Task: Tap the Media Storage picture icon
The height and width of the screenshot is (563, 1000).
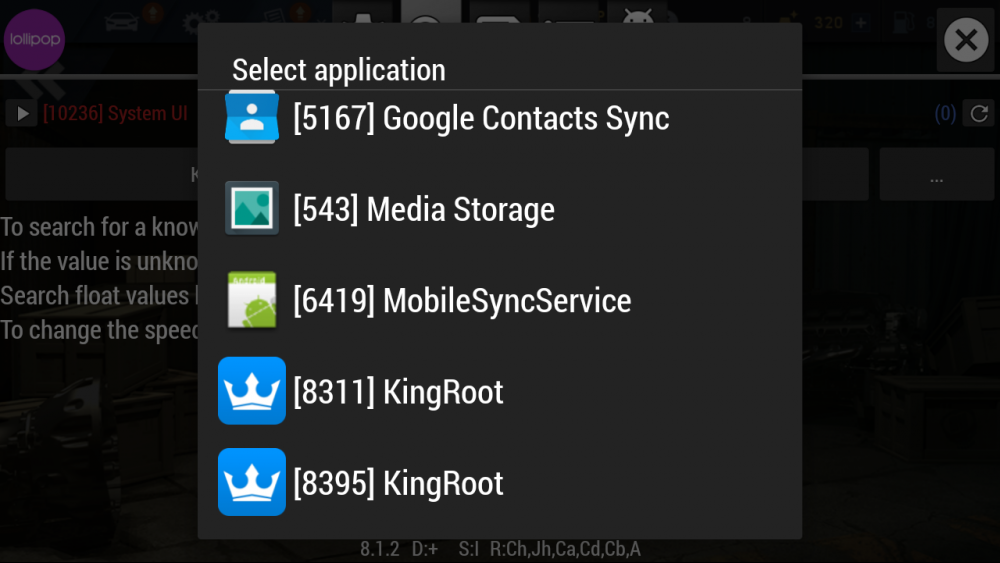Action: coord(251,208)
